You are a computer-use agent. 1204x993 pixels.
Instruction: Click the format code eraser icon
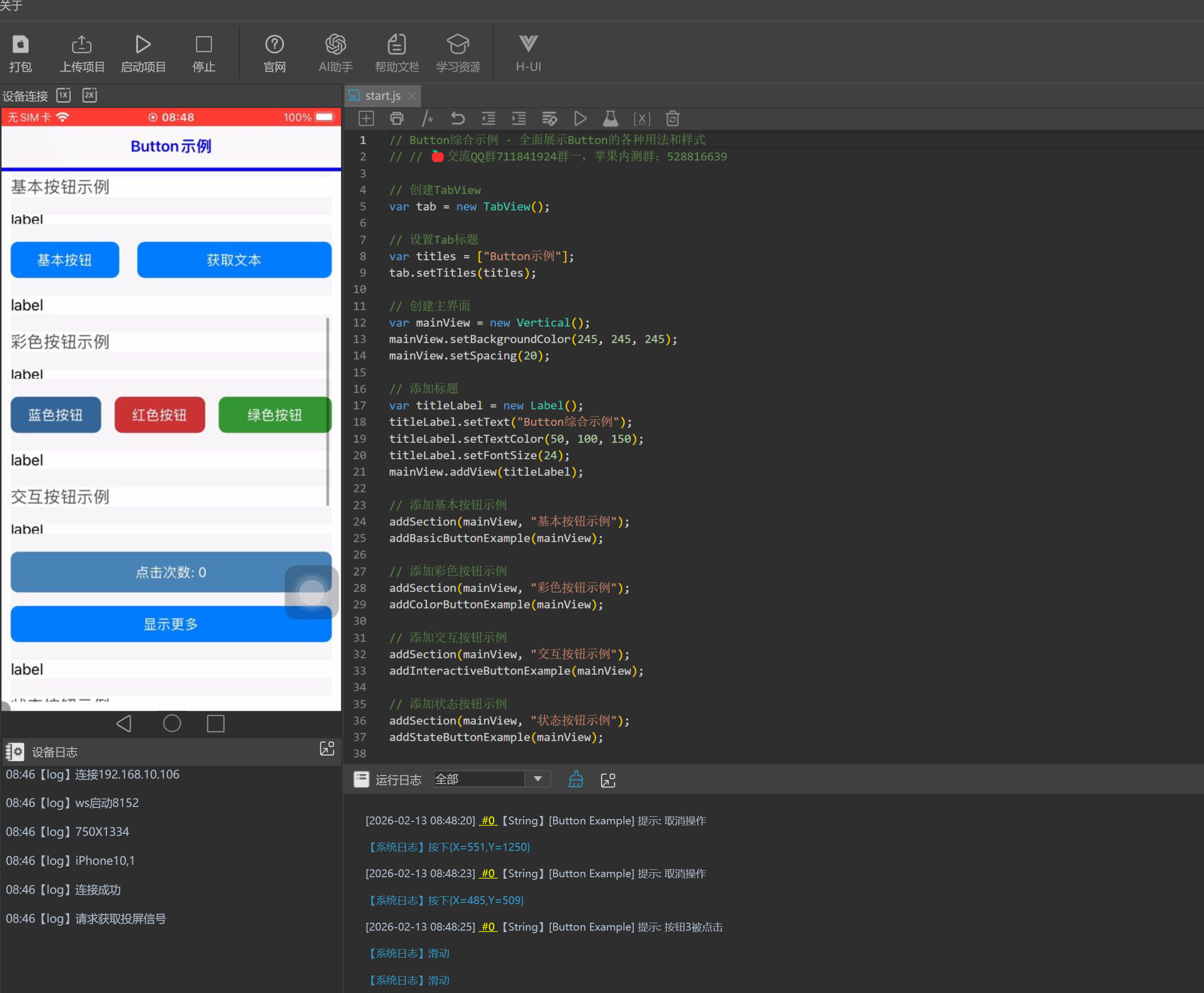(549, 118)
